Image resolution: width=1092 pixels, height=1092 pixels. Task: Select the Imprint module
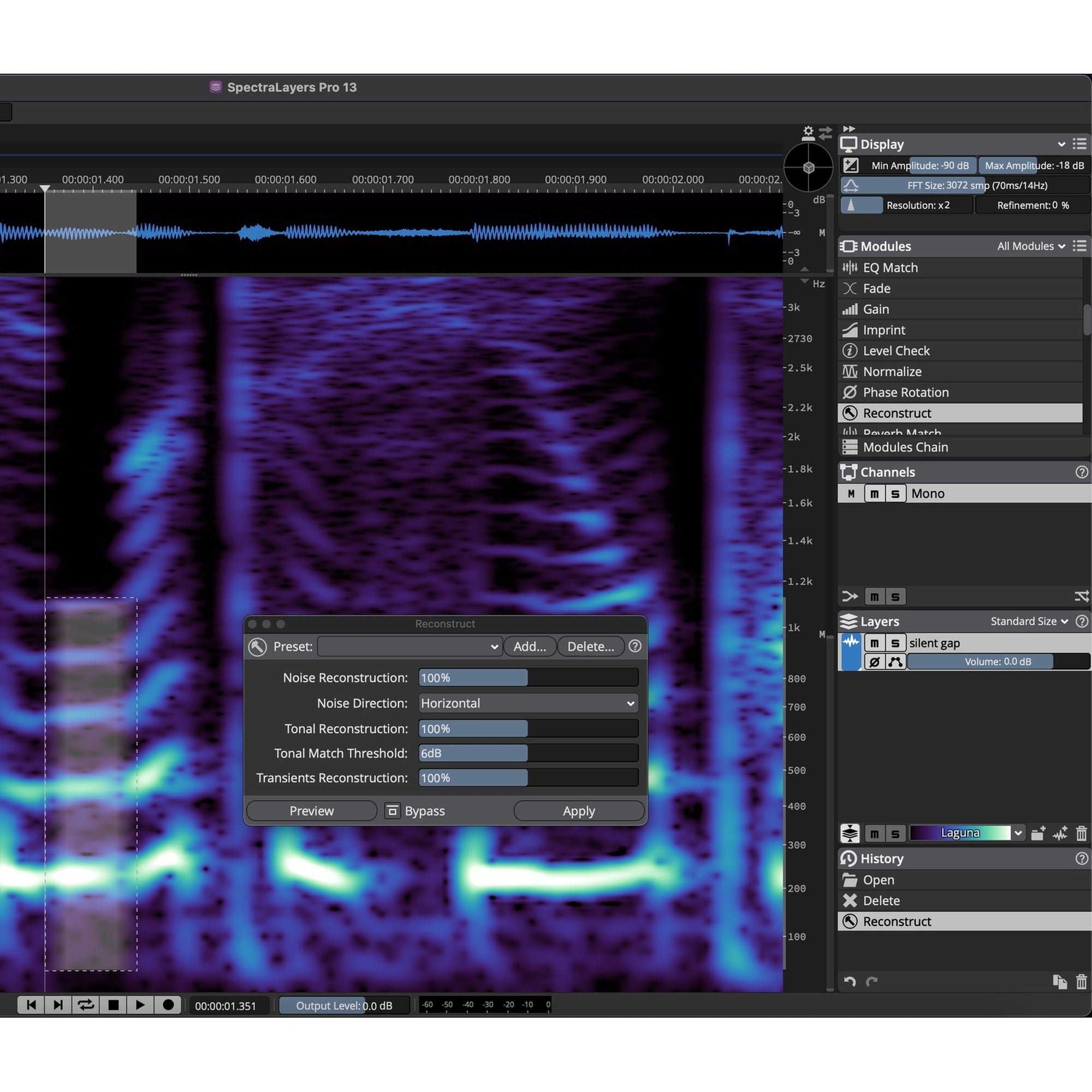tap(960, 330)
